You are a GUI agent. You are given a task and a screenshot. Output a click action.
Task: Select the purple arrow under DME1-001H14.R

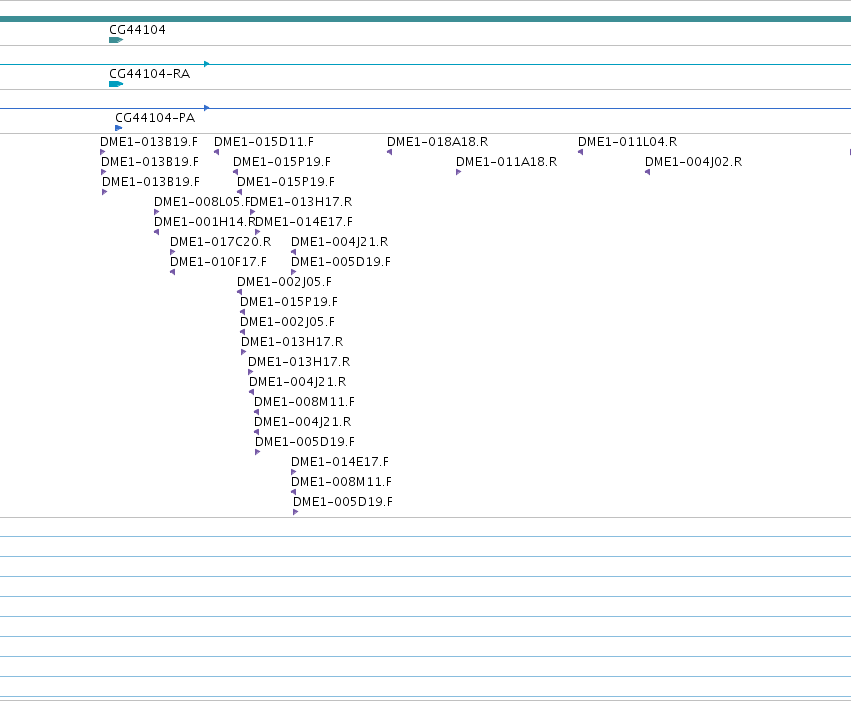click(157, 232)
